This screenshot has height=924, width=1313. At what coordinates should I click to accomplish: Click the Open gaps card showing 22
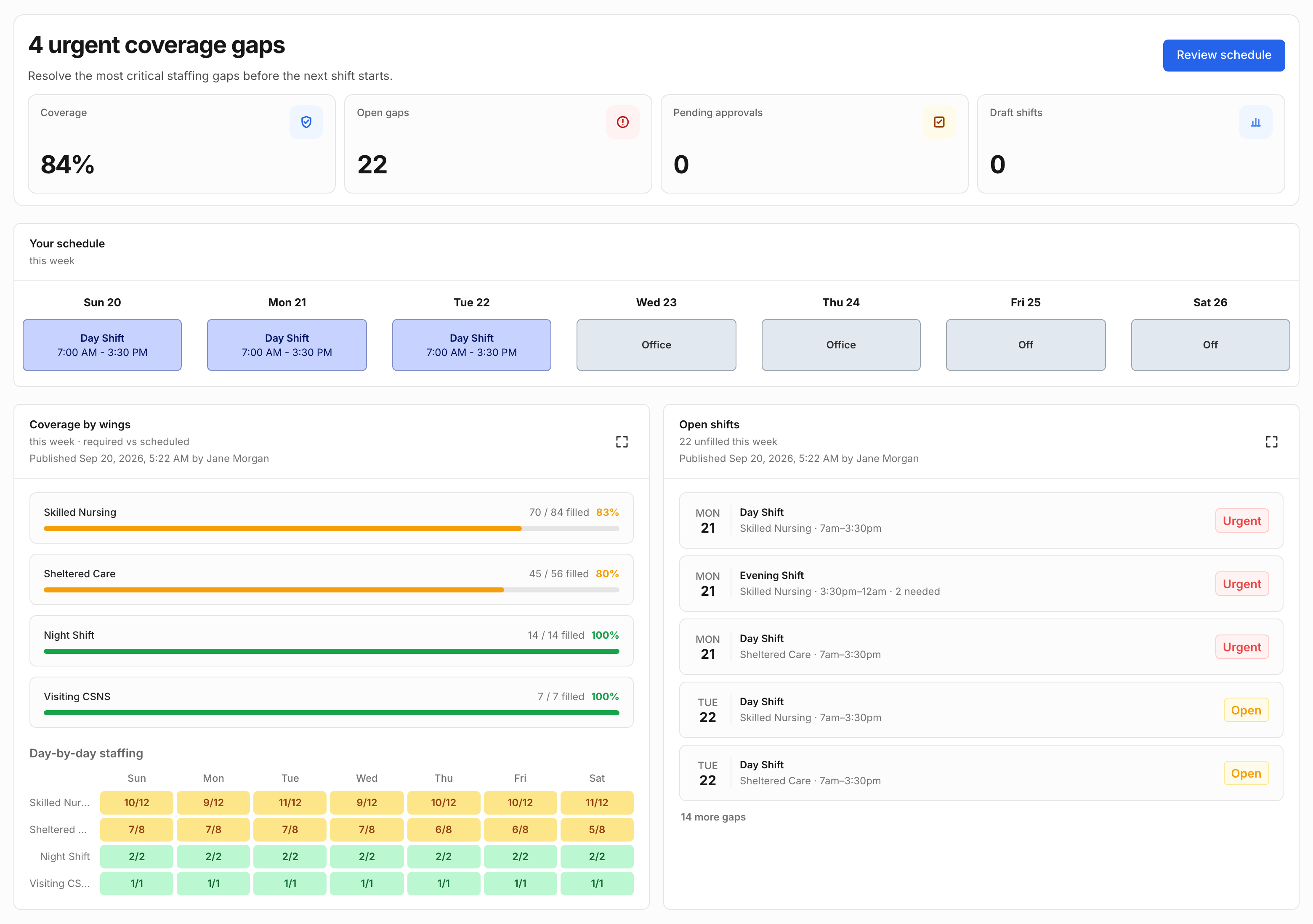click(498, 144)
